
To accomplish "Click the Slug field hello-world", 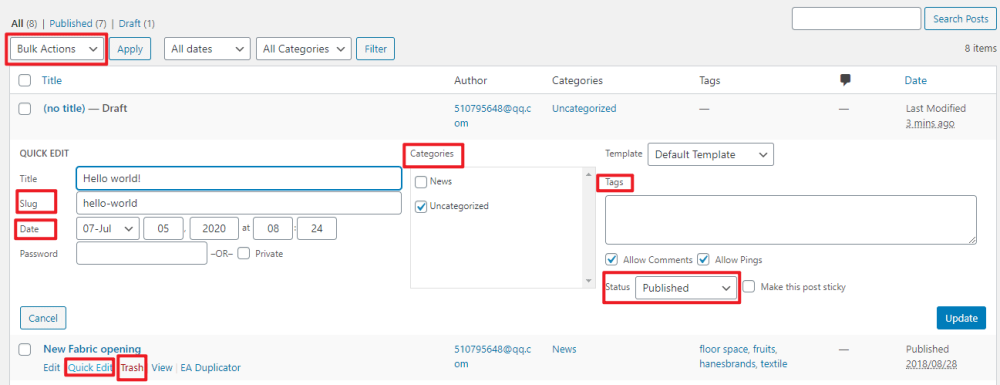I will 239,203.
